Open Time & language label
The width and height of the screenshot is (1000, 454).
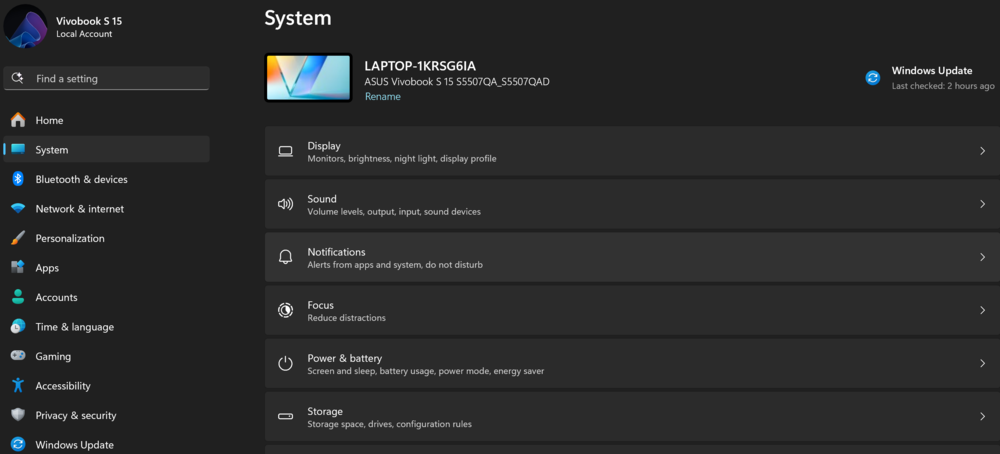tap(75, 327)
